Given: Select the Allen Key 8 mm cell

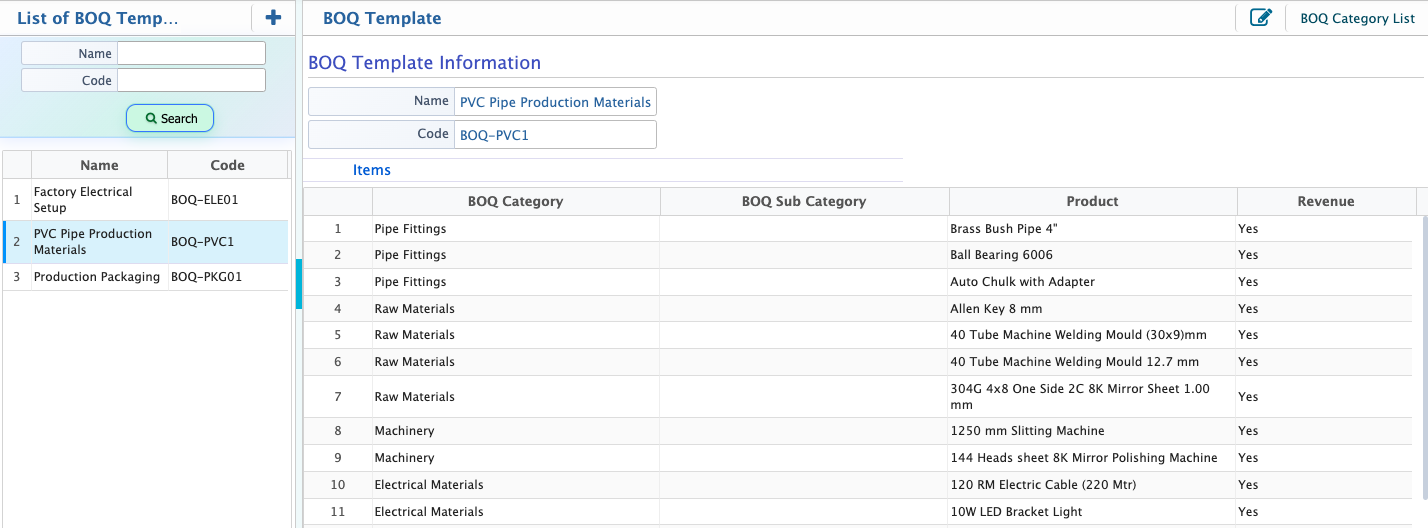Looking at the screenshot, I should [1092, 309].
